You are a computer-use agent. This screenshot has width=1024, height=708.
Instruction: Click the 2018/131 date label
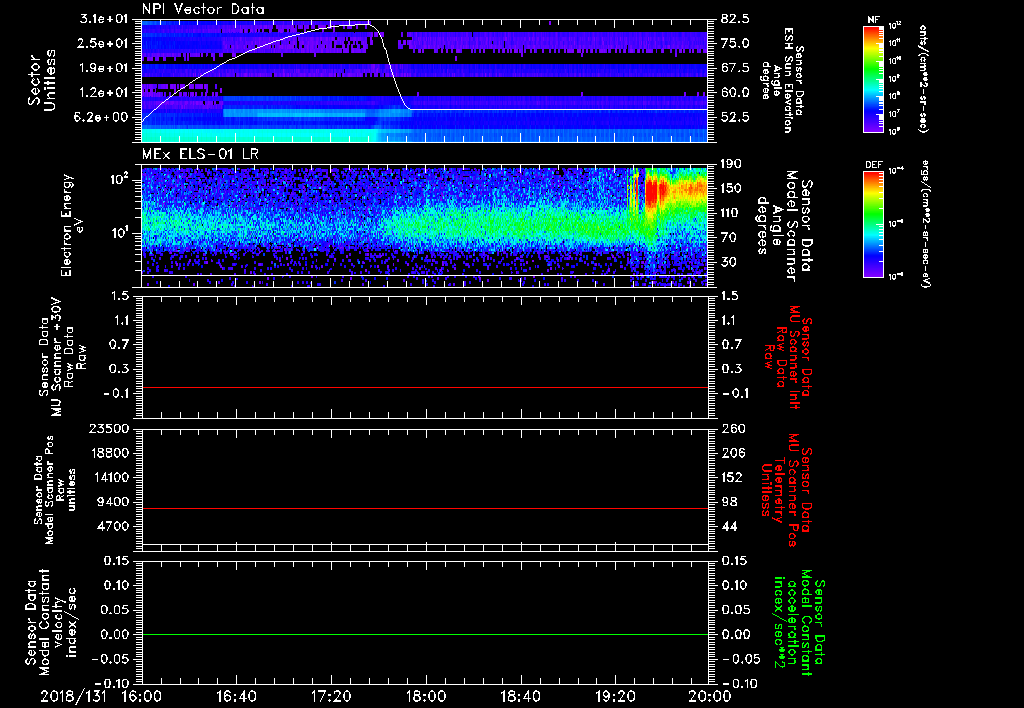click(71, 695)
